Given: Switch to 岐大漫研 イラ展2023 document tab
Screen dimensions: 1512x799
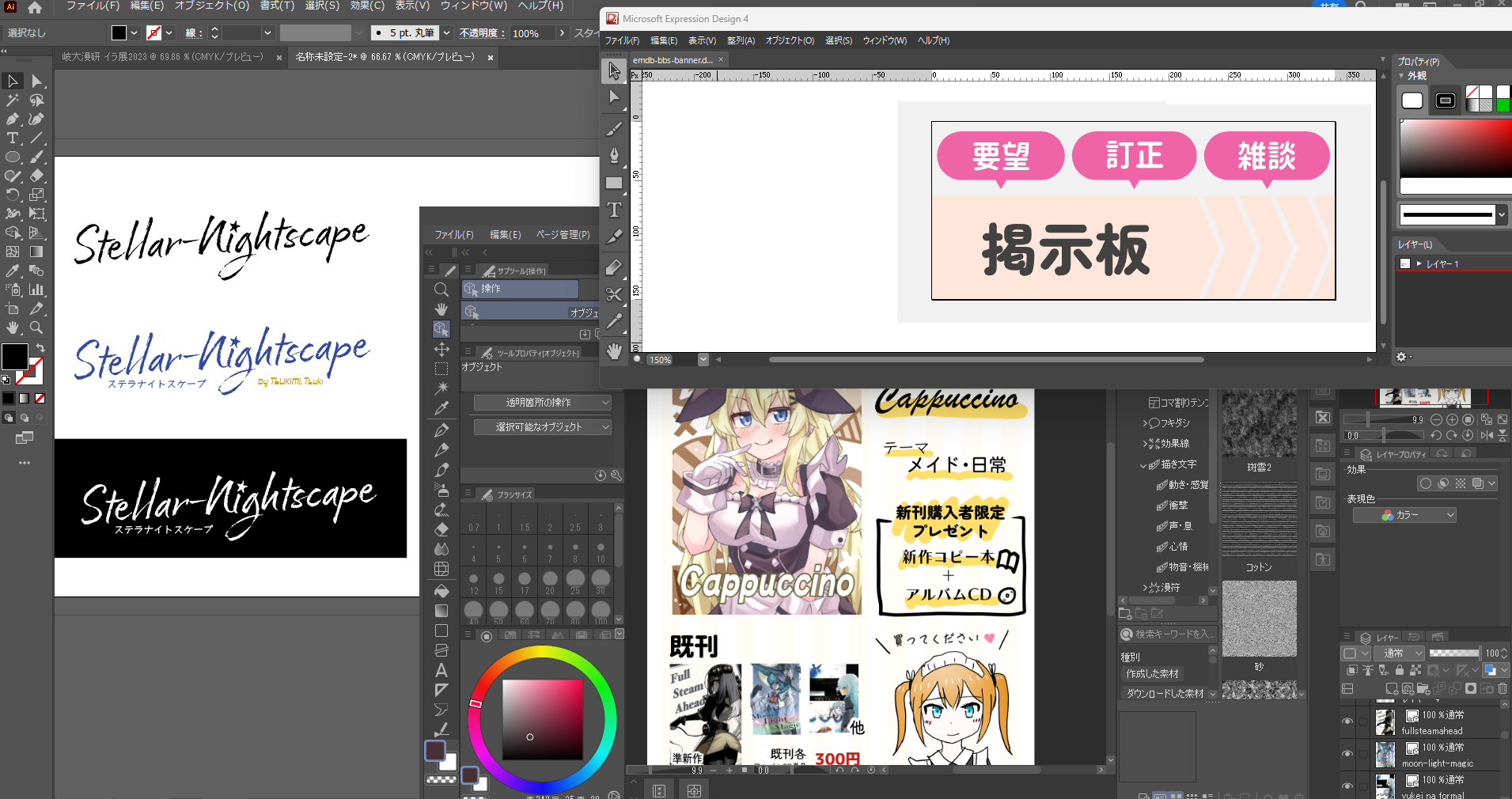Looking at the screenshot, I should click(x=162, y=57).
